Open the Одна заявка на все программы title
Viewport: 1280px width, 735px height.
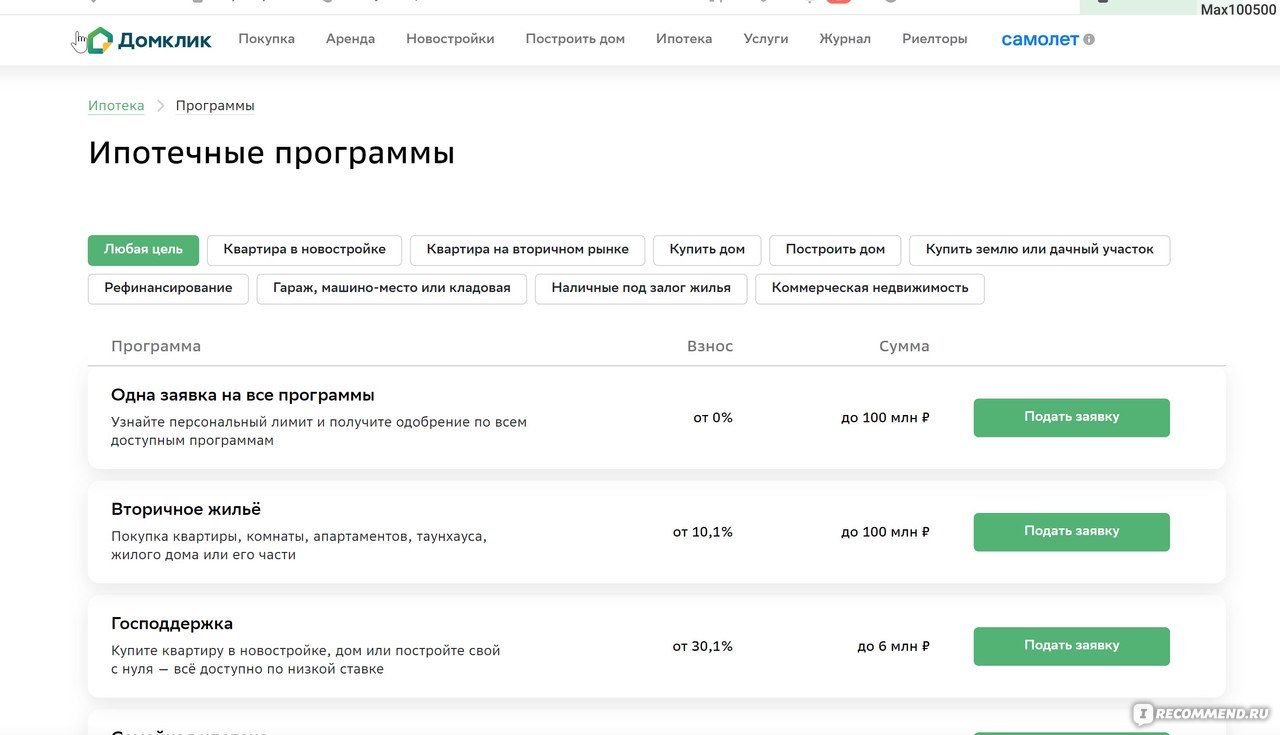coord(243,395)
